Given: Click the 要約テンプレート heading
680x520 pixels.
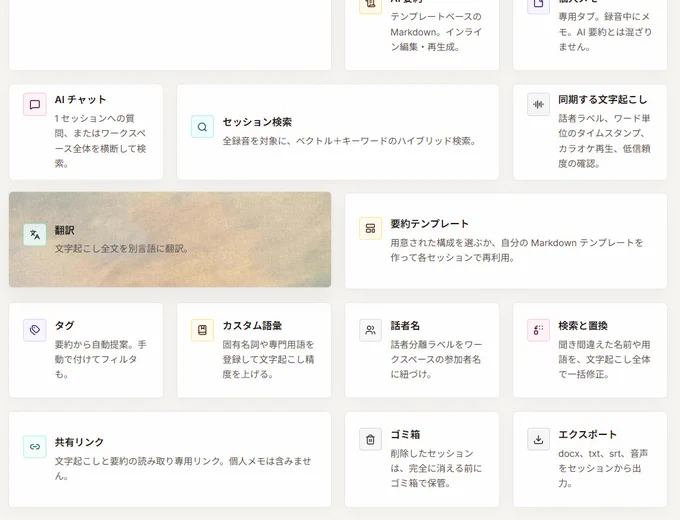Looking at the screenshot, I should click(429, 224).
